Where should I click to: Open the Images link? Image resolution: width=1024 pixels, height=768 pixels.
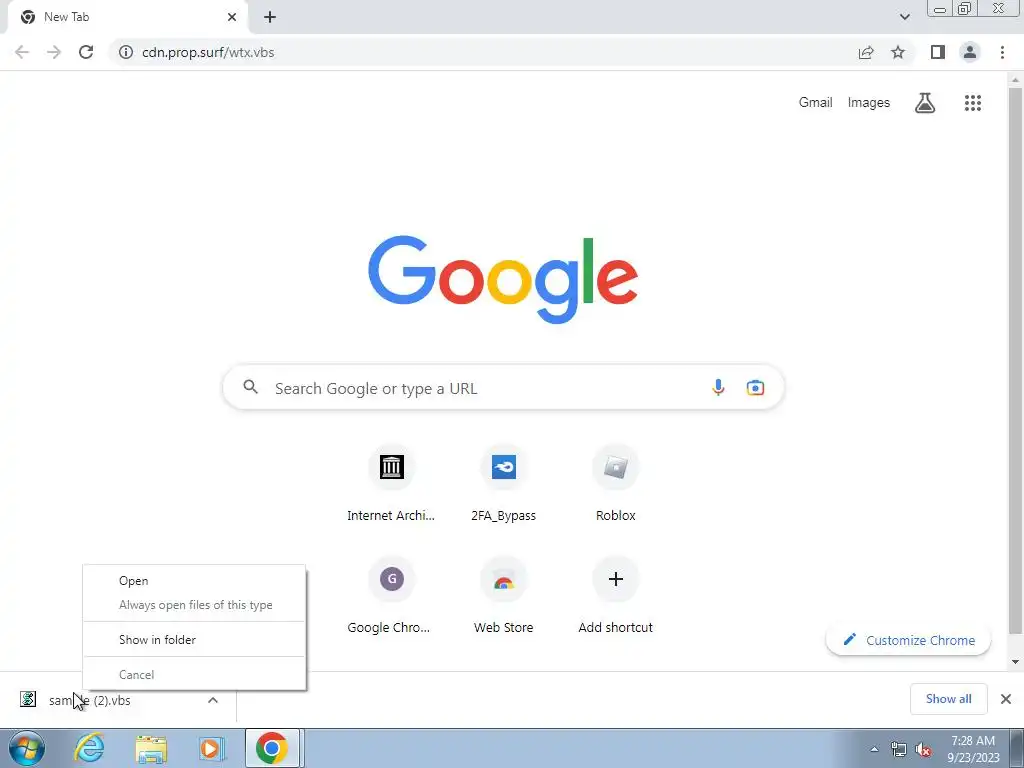(869, 103)
